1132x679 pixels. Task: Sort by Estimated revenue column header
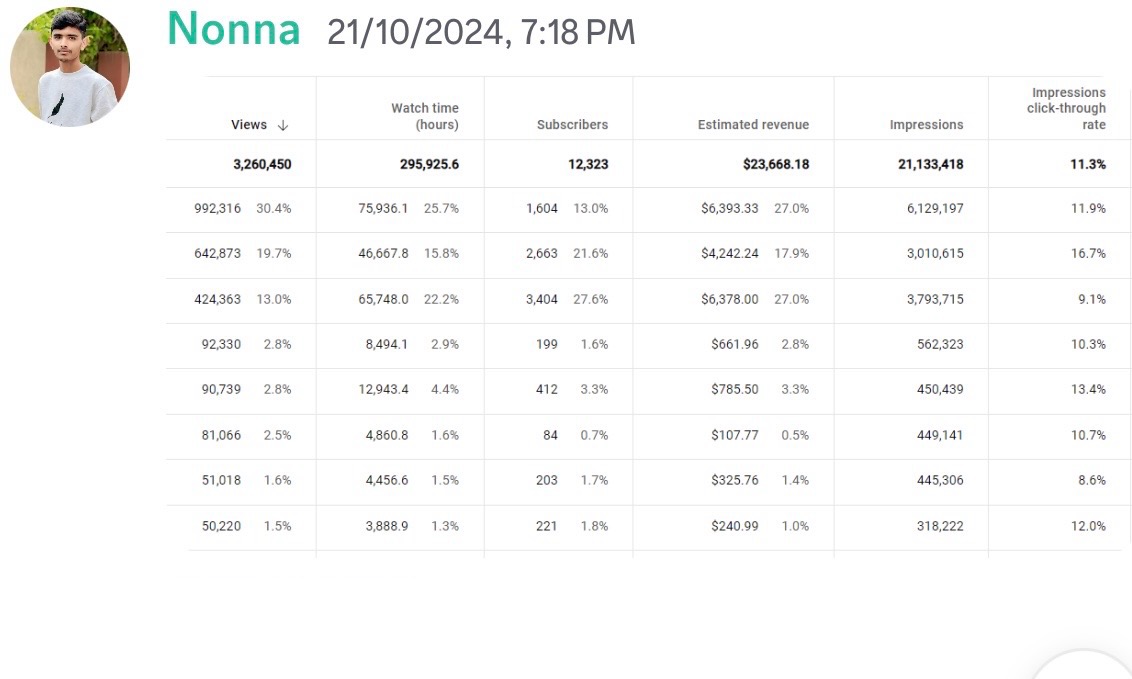pos(753,125)
